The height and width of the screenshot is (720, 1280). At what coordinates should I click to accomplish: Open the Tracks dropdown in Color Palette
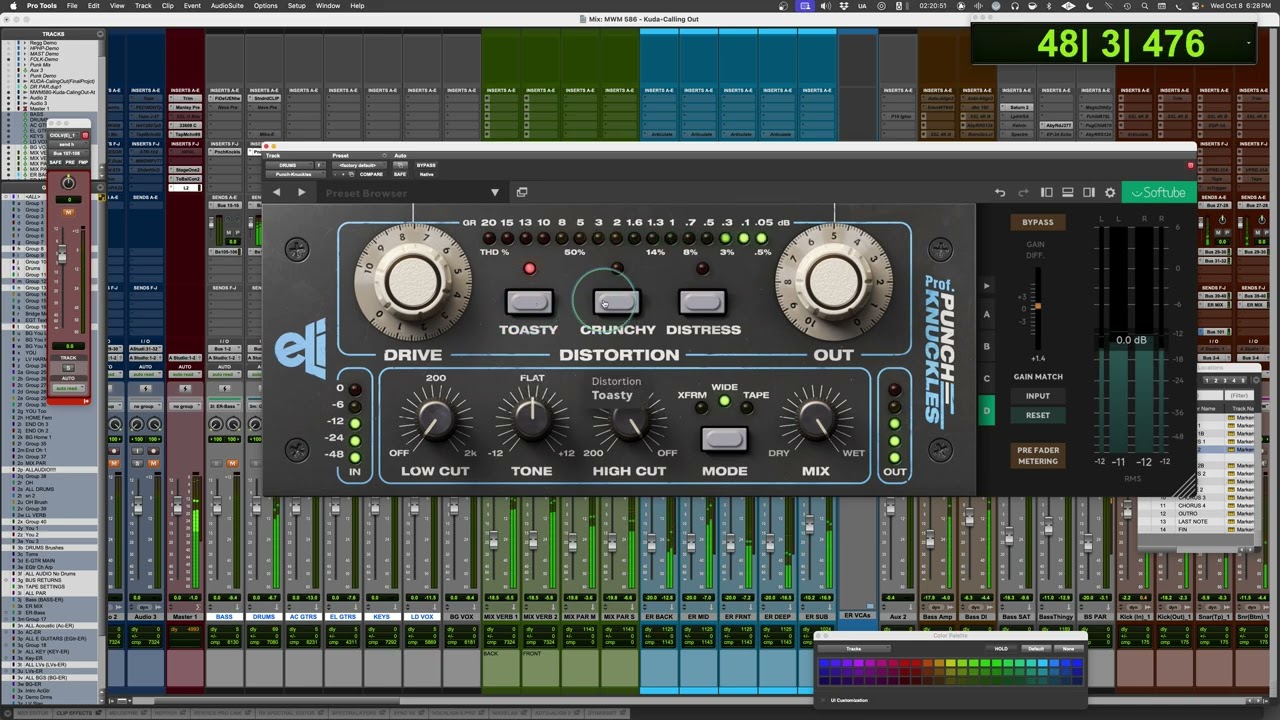(x=854, y=649)
